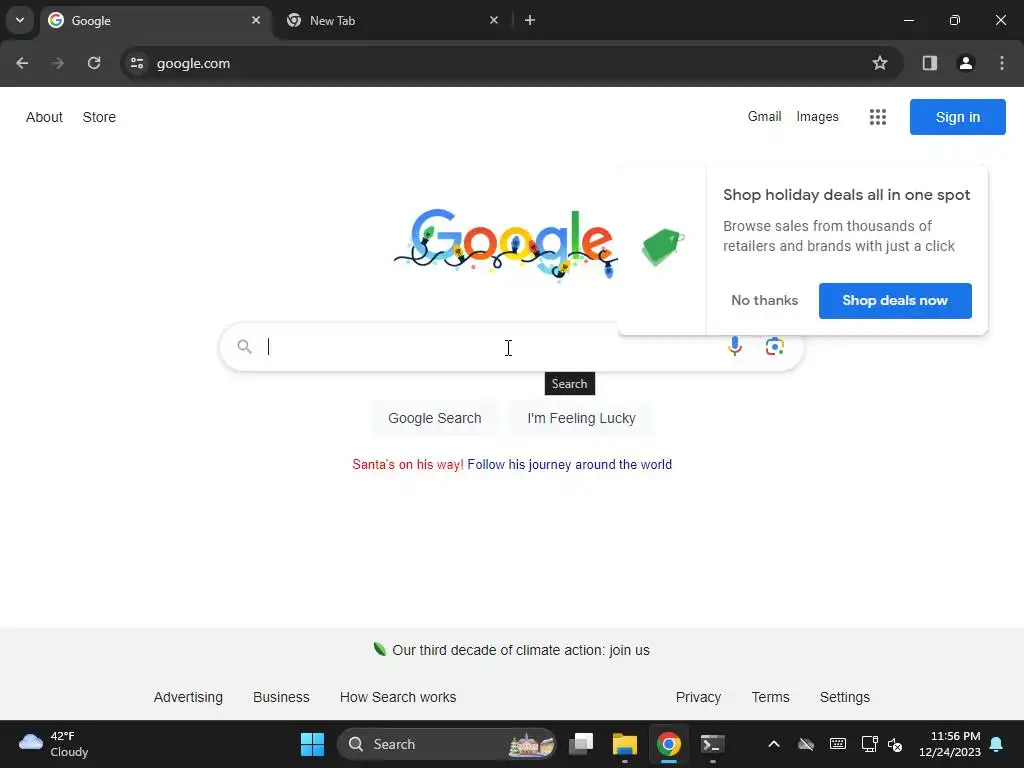Click the browser forward arrow
The image size is (1024, 768).
[x=58, y=63]
